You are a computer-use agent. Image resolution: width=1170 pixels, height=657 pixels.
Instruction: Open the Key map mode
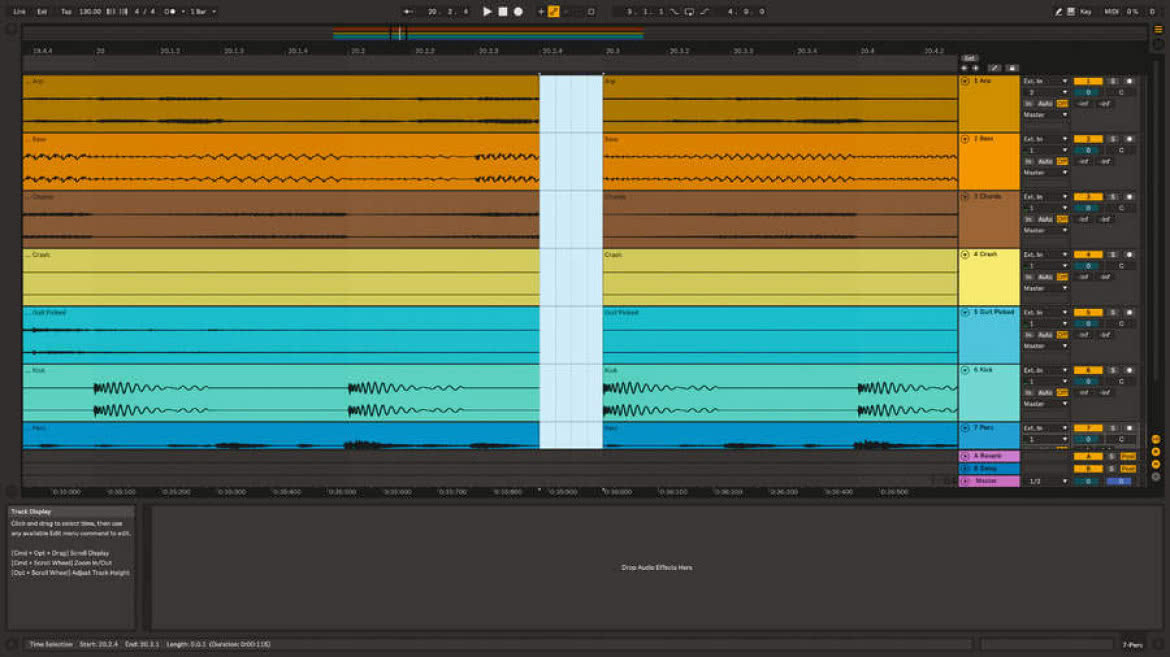pos(1086,11)
